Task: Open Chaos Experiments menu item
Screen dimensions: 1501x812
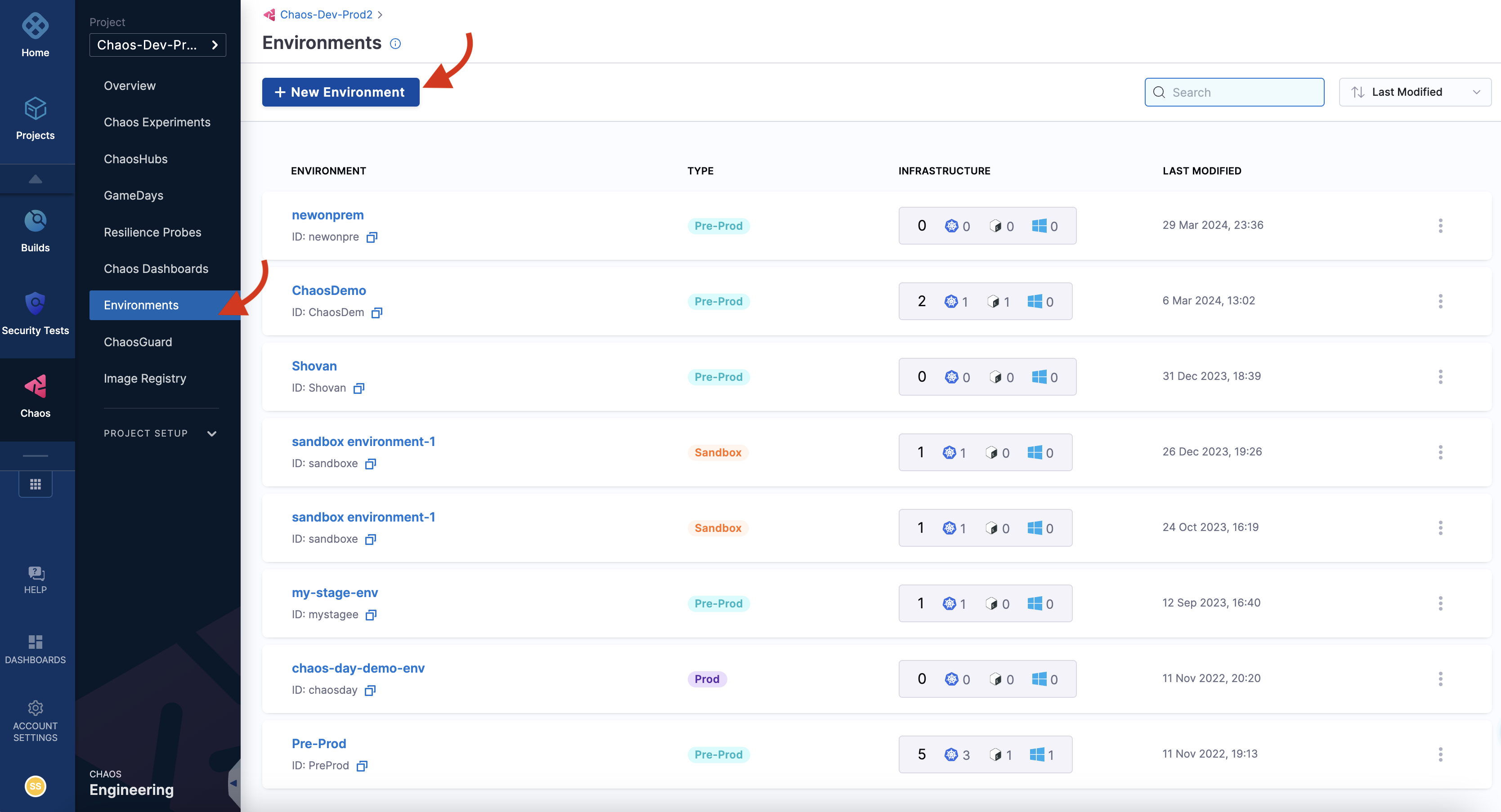Action: point(157,122)
